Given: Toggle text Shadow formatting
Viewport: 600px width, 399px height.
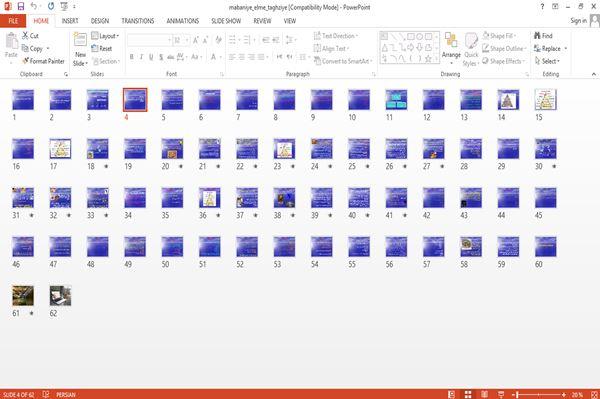Looking at the screenshot, I should click(161, 57).
